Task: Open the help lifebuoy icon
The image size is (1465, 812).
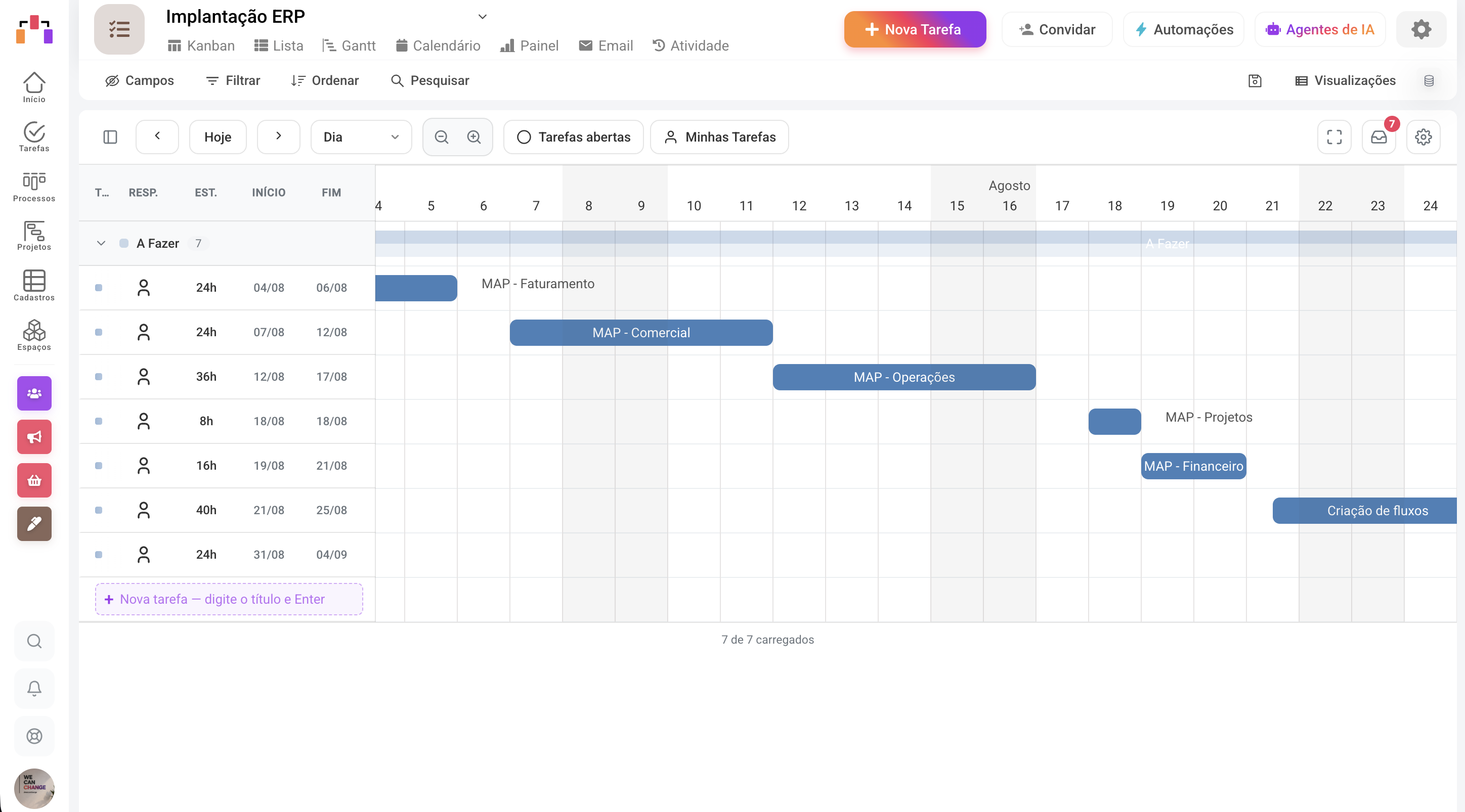Action: pyautogui.click(x=34, y=737)
